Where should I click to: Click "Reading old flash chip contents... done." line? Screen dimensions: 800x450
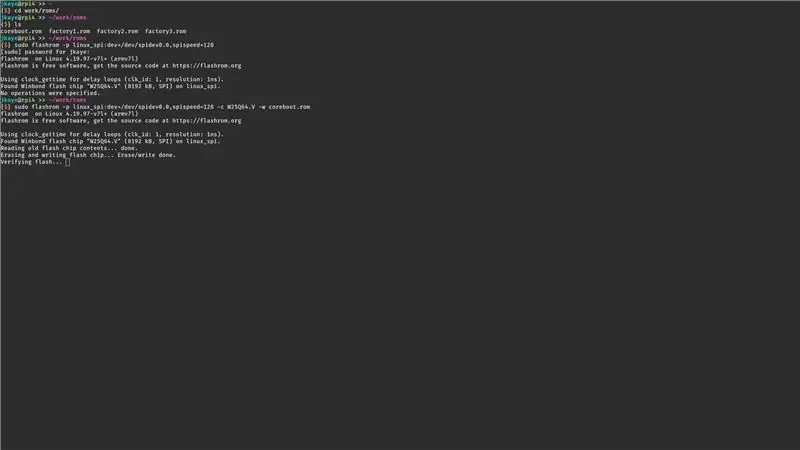[x=69, y=148]
